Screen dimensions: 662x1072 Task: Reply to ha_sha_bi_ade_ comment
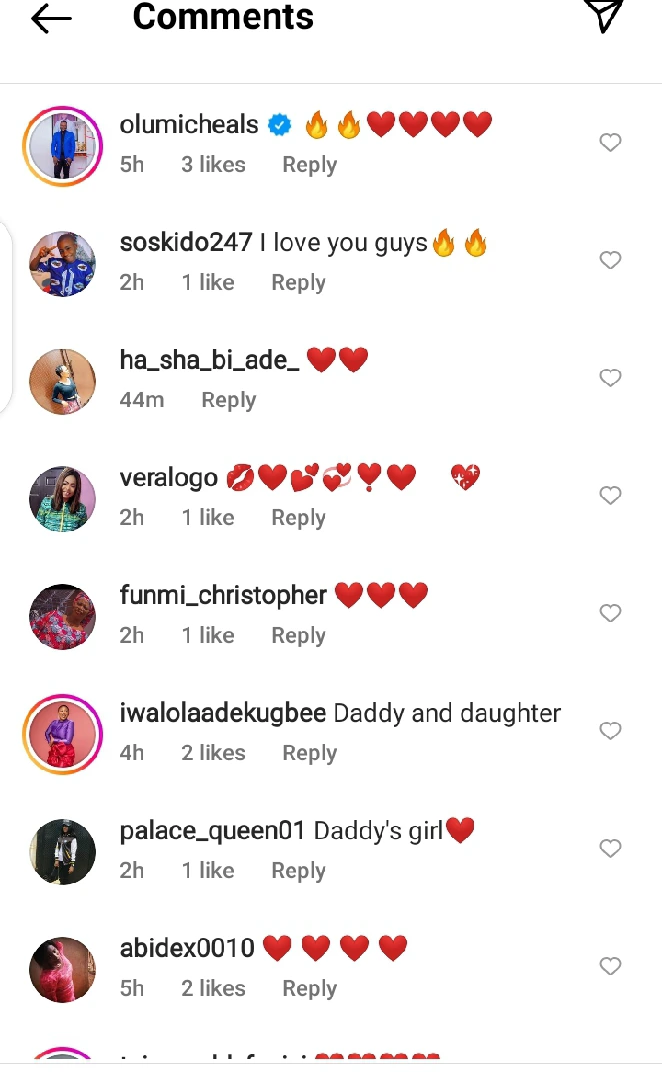coord(228,400)
